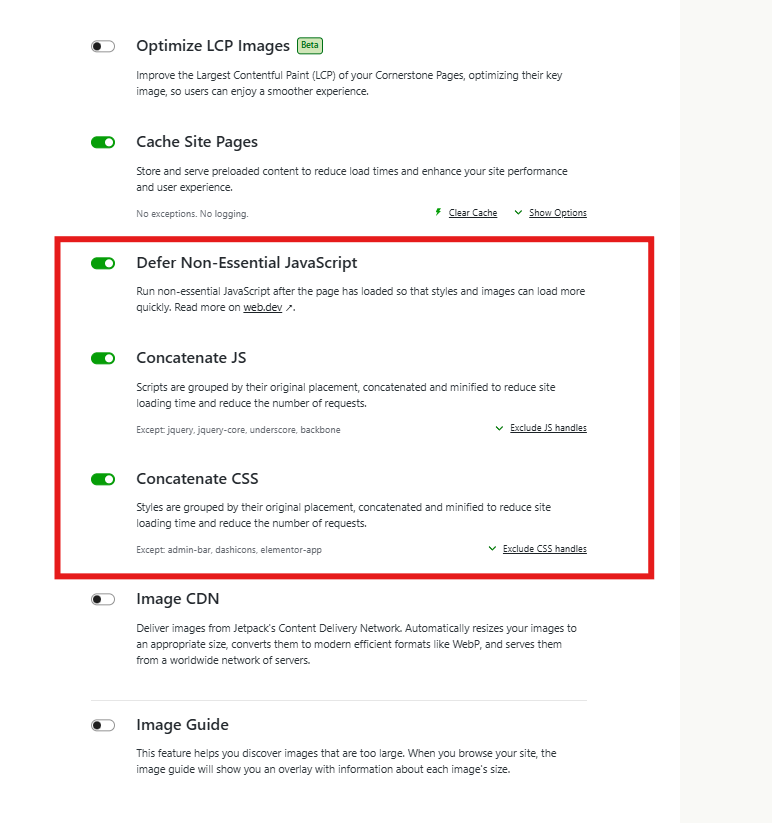Click the Beta badge next to Optimize LCP Images
The height and width of the screenshot is (823, 772).
(x=310, y=45)
